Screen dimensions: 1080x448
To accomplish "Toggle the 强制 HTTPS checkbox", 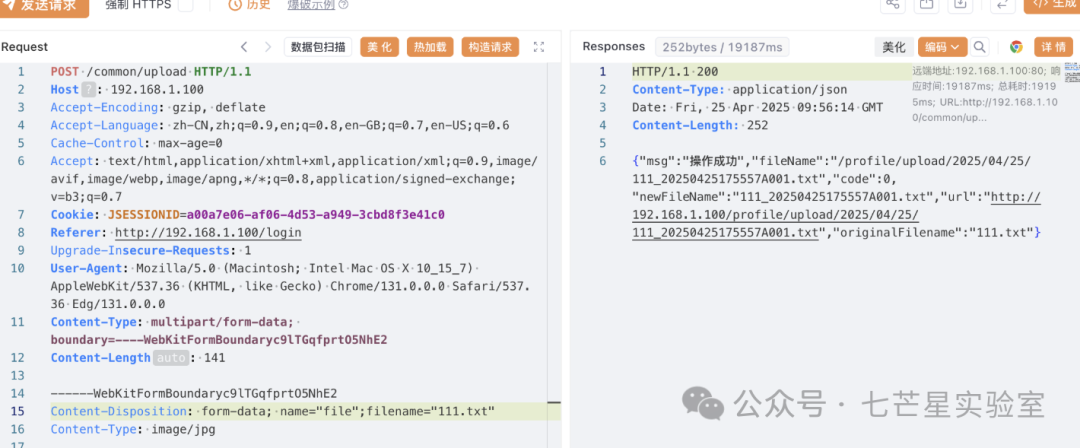I will coord(186,5).
